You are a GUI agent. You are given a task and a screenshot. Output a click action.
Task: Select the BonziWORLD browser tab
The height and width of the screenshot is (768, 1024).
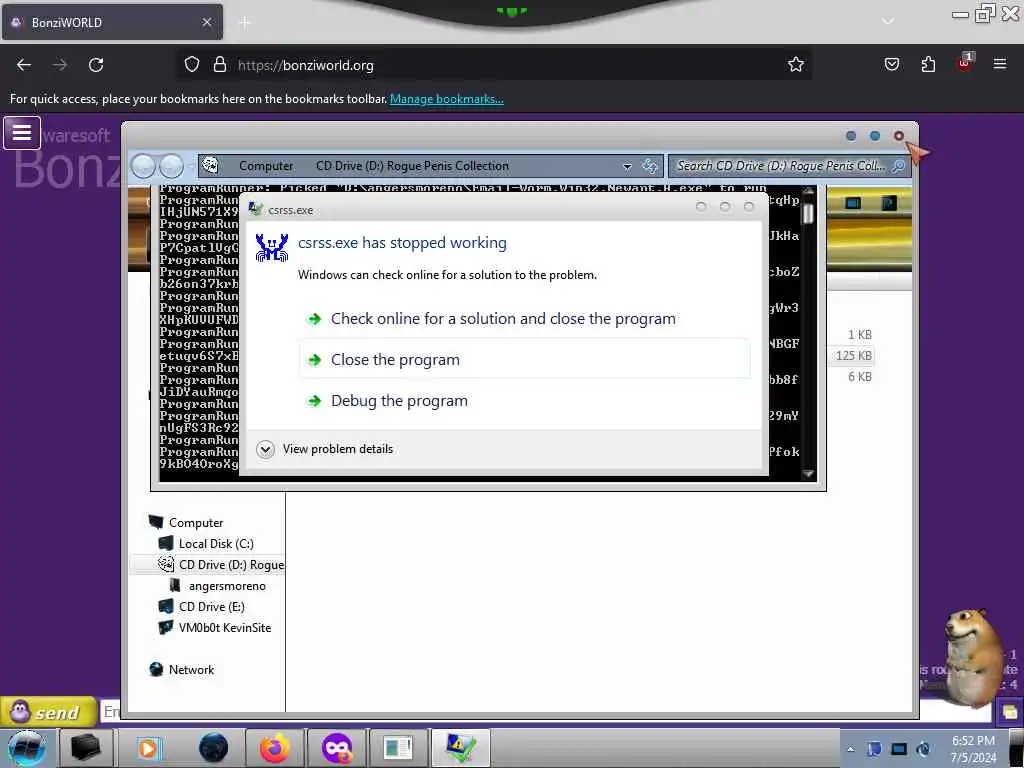coord(112,22)
